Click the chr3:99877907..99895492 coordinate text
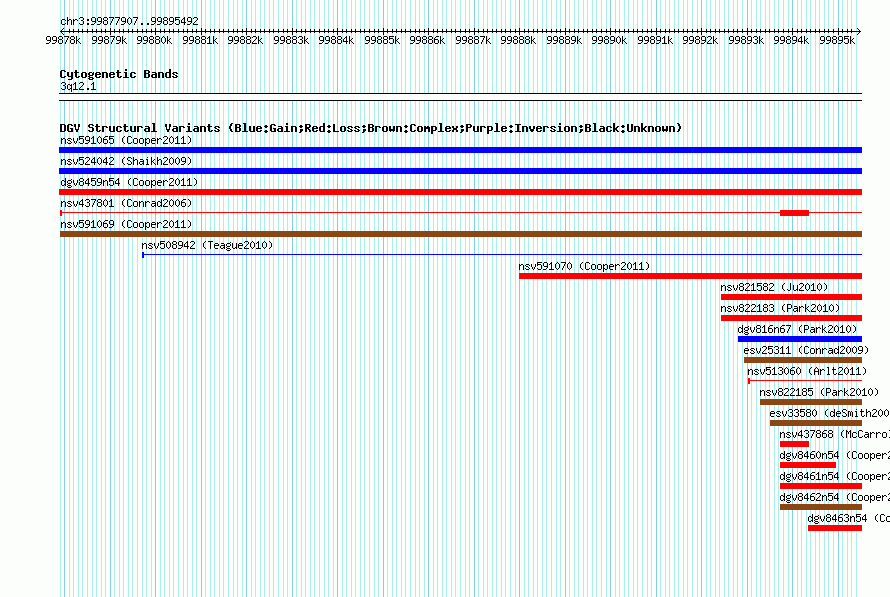Screen dimensions: 890x597 pyautogui.click(x=129, y=21)
